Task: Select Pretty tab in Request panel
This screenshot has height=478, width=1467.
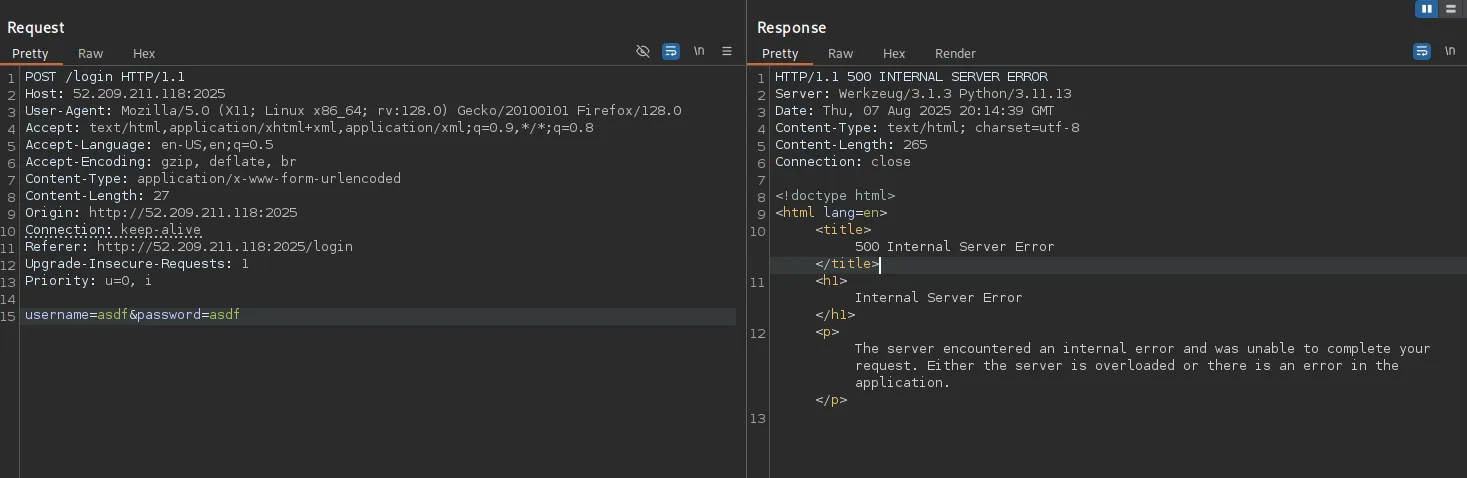Action: (x=30, y=54)
